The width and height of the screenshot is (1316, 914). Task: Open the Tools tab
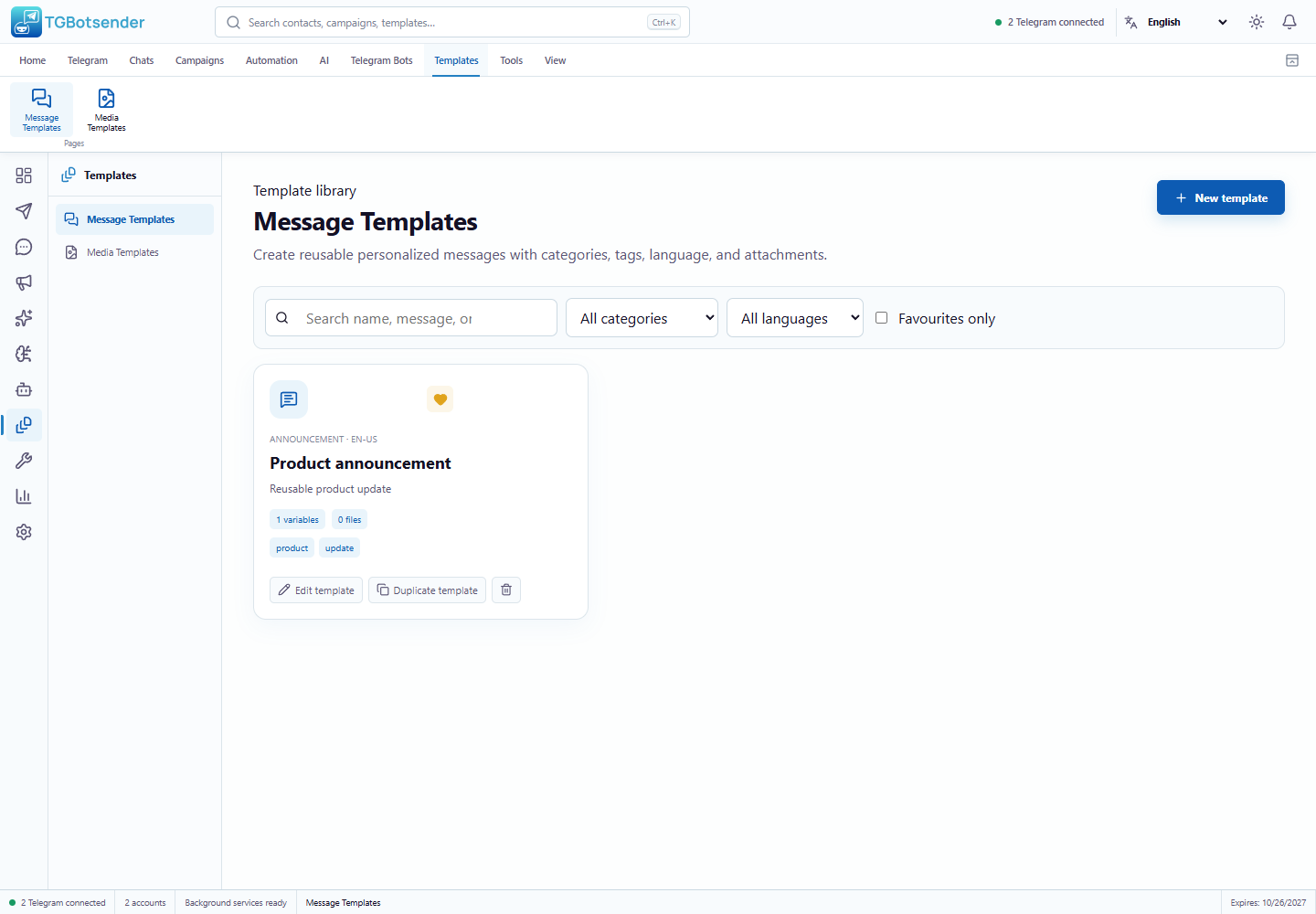pos(511,60)
